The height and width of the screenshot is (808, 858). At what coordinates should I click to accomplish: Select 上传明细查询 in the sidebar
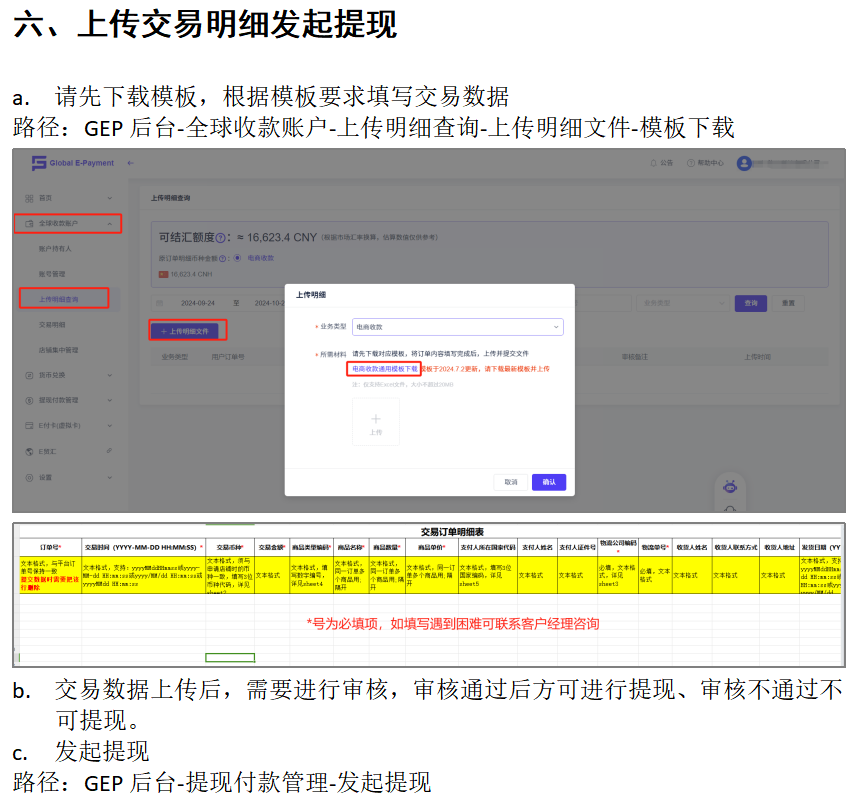[x=59, y=299]
